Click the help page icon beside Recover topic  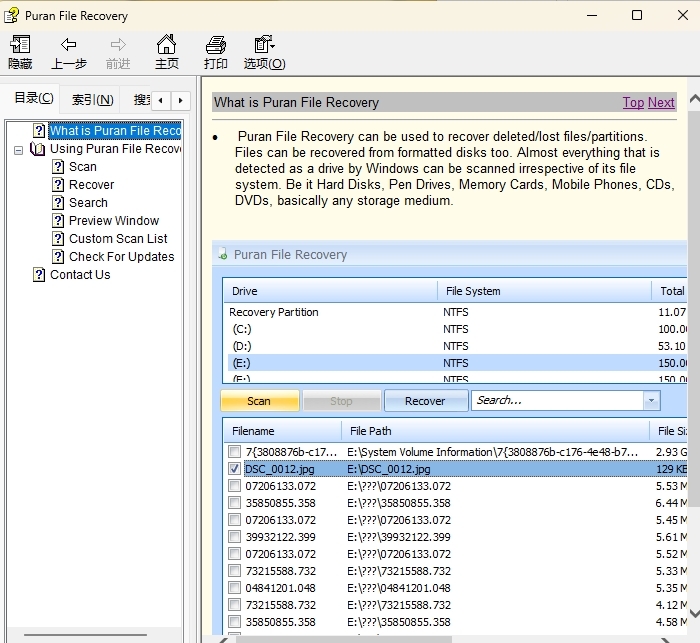58,184
